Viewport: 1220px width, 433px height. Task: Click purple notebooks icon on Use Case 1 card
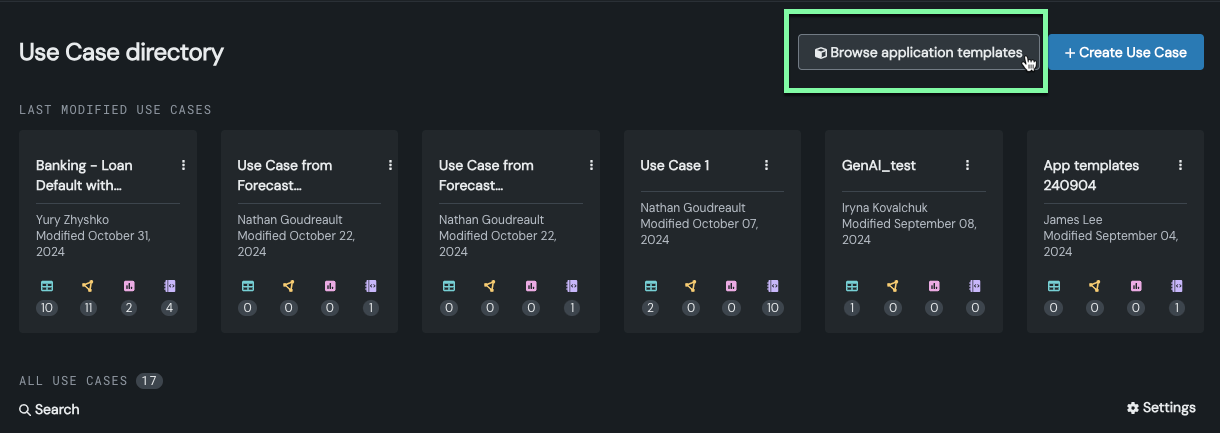click(772, 286)
